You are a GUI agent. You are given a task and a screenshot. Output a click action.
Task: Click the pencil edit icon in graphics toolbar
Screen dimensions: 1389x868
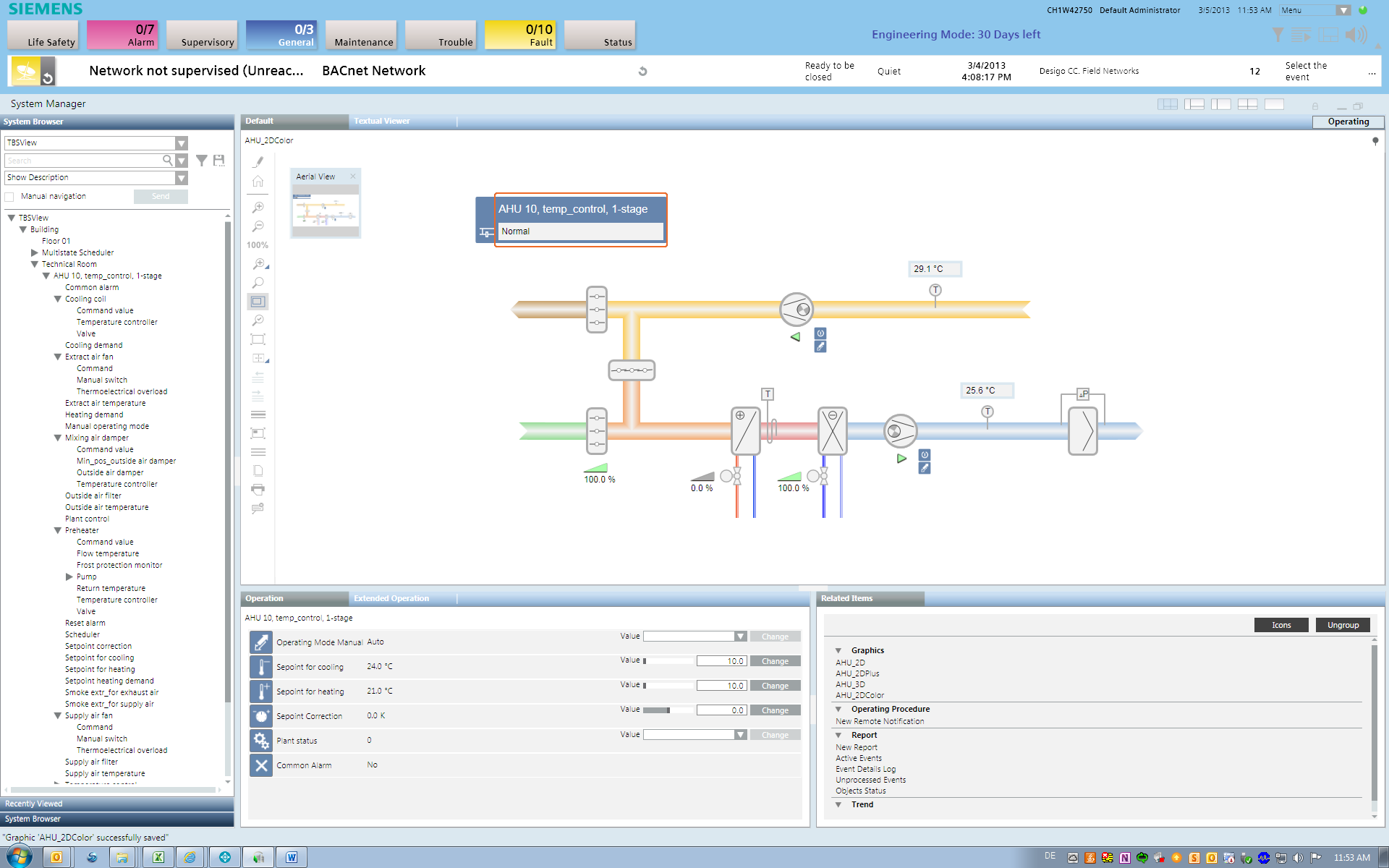[258, 162]
